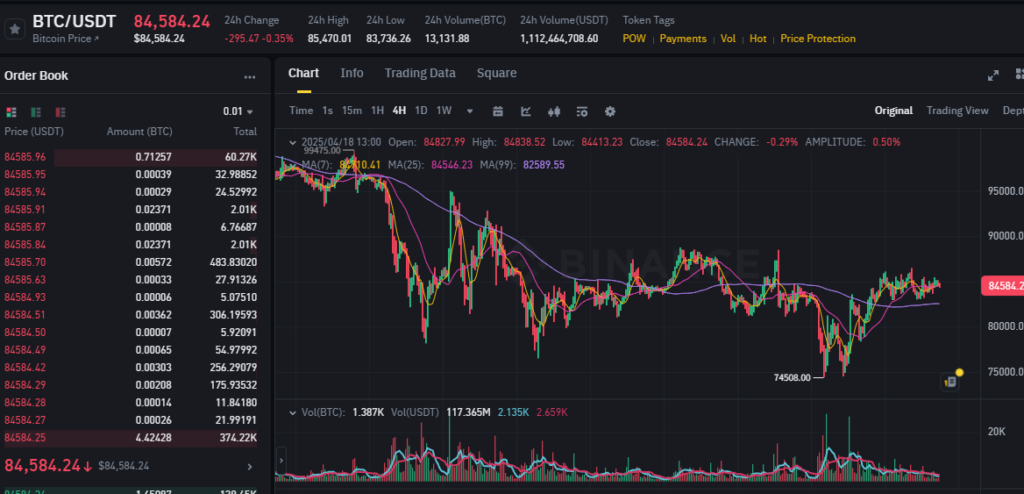Click the Price (USDT) column header
Image resolution: width=1024 pixels, height=494 pixels.
coord(34,131)
